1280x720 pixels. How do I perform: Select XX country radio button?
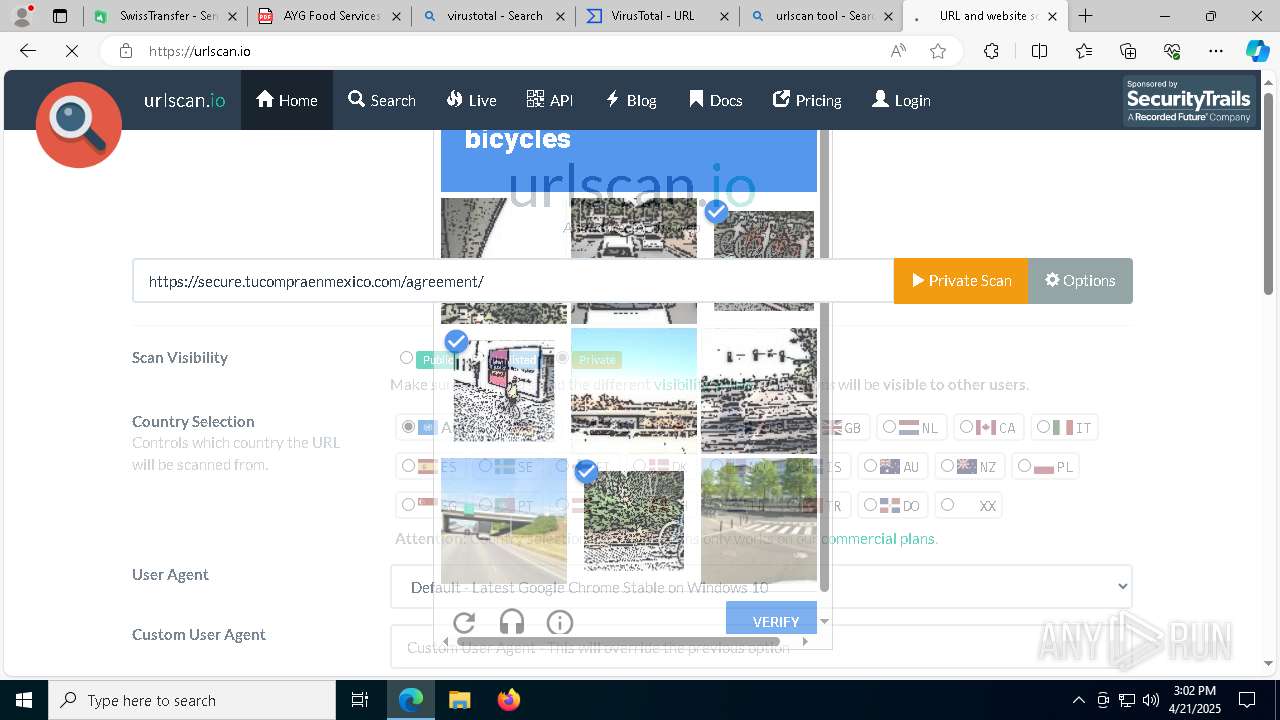coord(947,505)
